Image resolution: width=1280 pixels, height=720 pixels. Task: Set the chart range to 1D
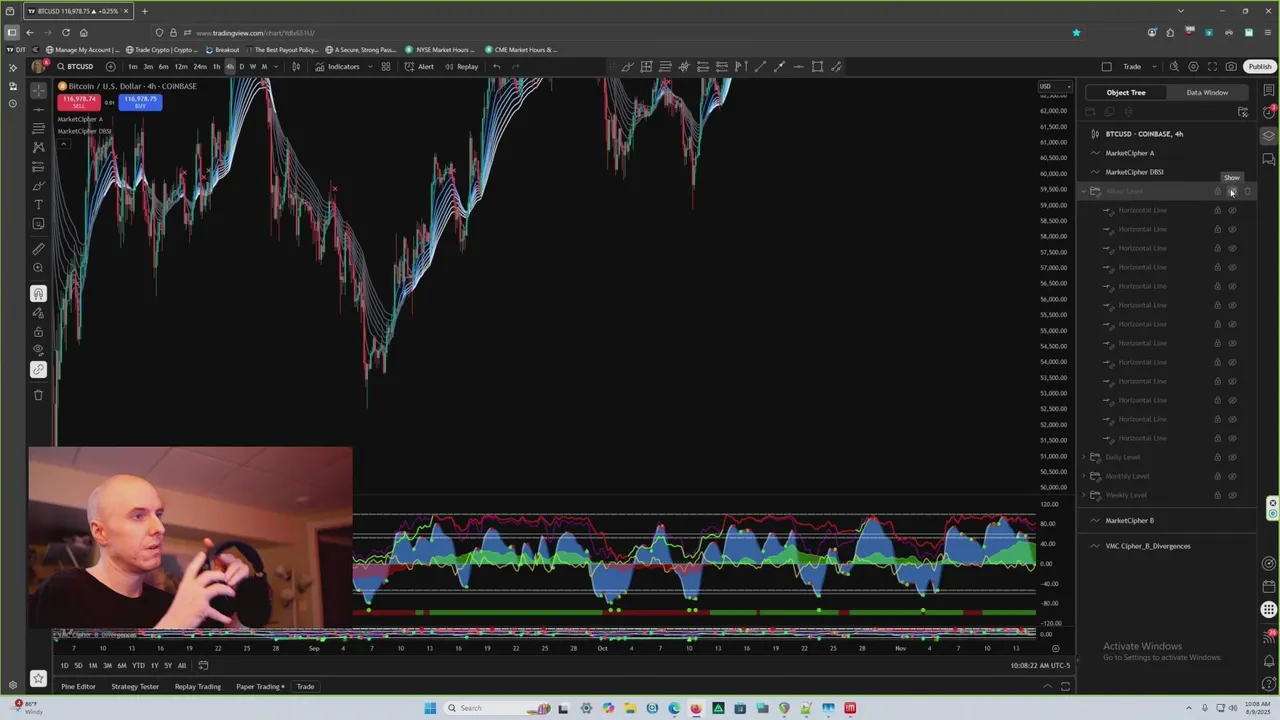[64, 665]
